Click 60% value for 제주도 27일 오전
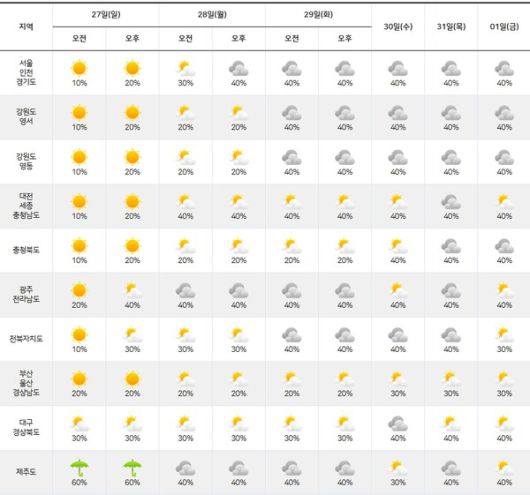This screenshot has height=495, width=530. tap(79, 482)
